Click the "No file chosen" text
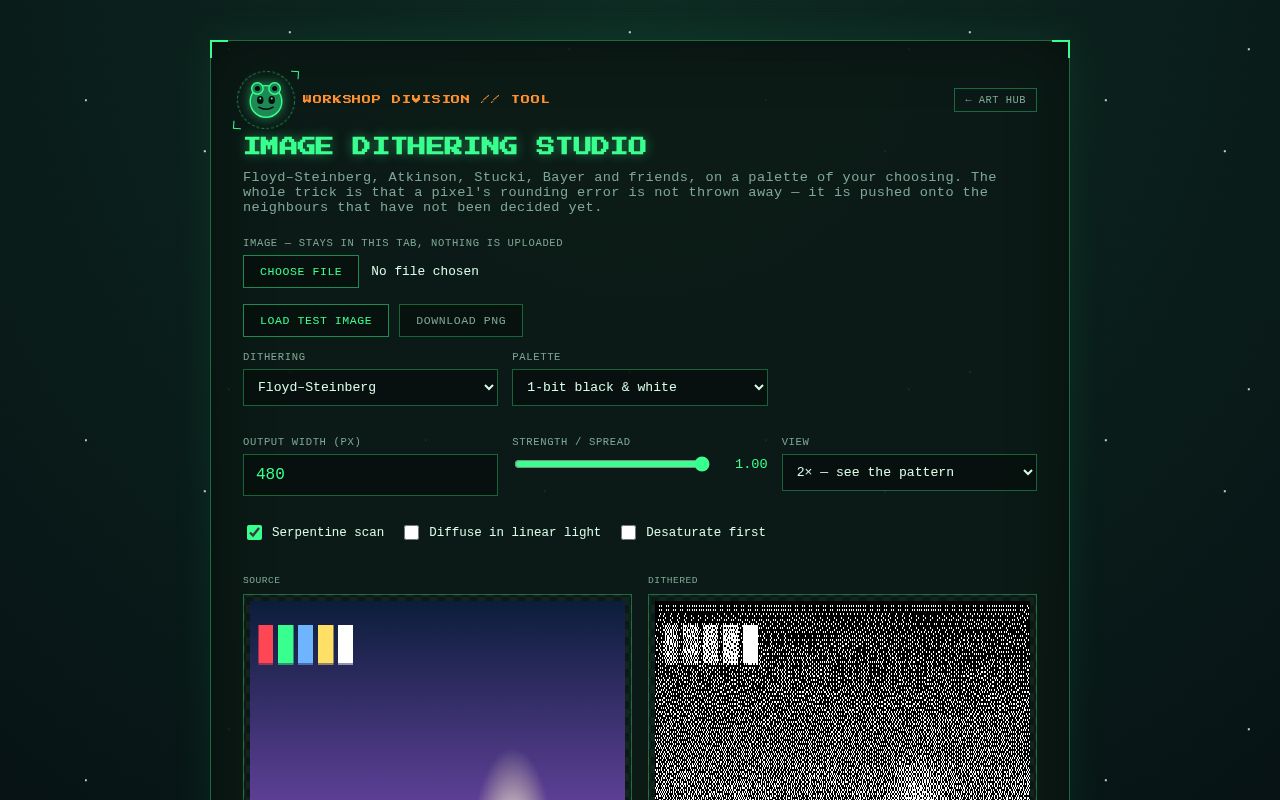The width and height of the screenshot is (1280, 800). [425, 271]
